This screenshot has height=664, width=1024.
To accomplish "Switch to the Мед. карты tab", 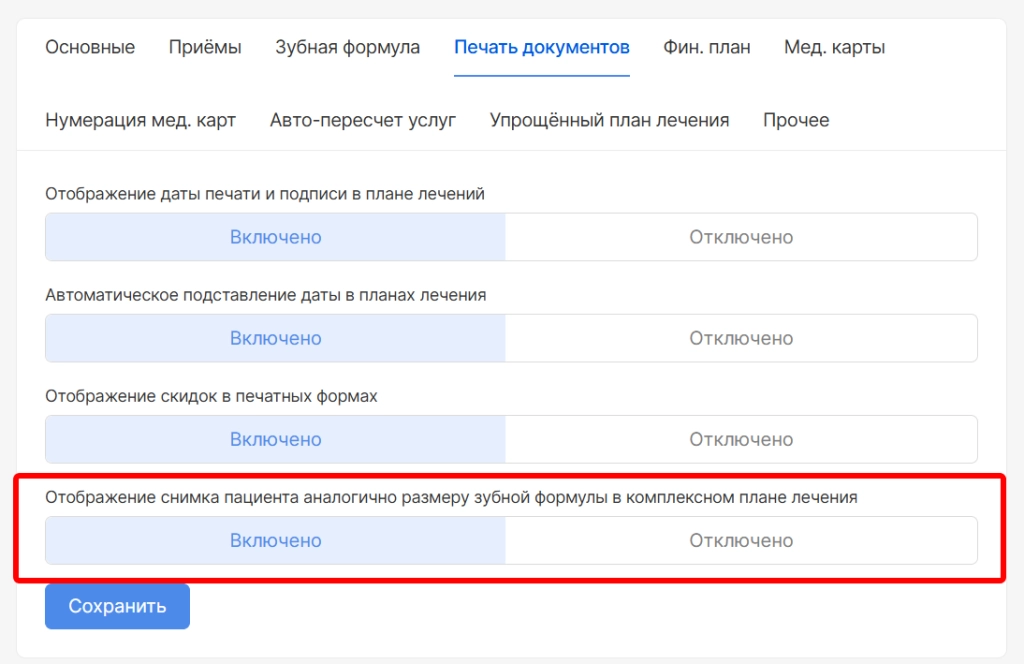I will [x=834, y=47].
